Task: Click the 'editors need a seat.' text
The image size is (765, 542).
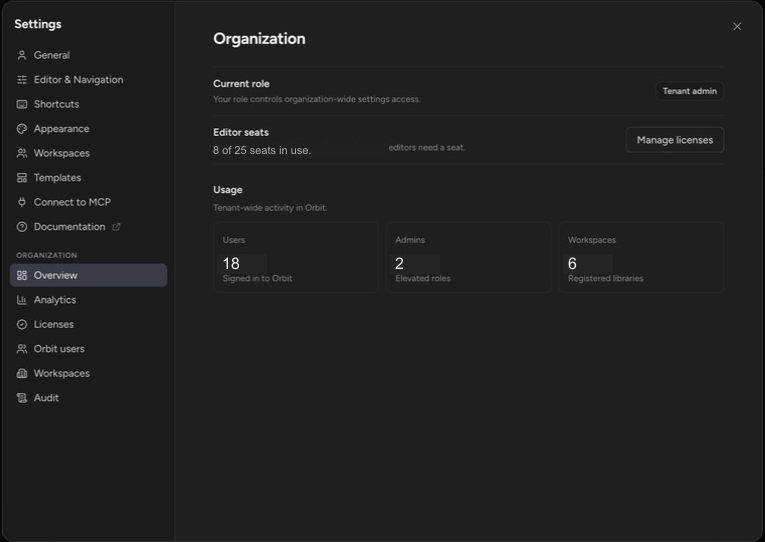Action: (x=426, y=147)
